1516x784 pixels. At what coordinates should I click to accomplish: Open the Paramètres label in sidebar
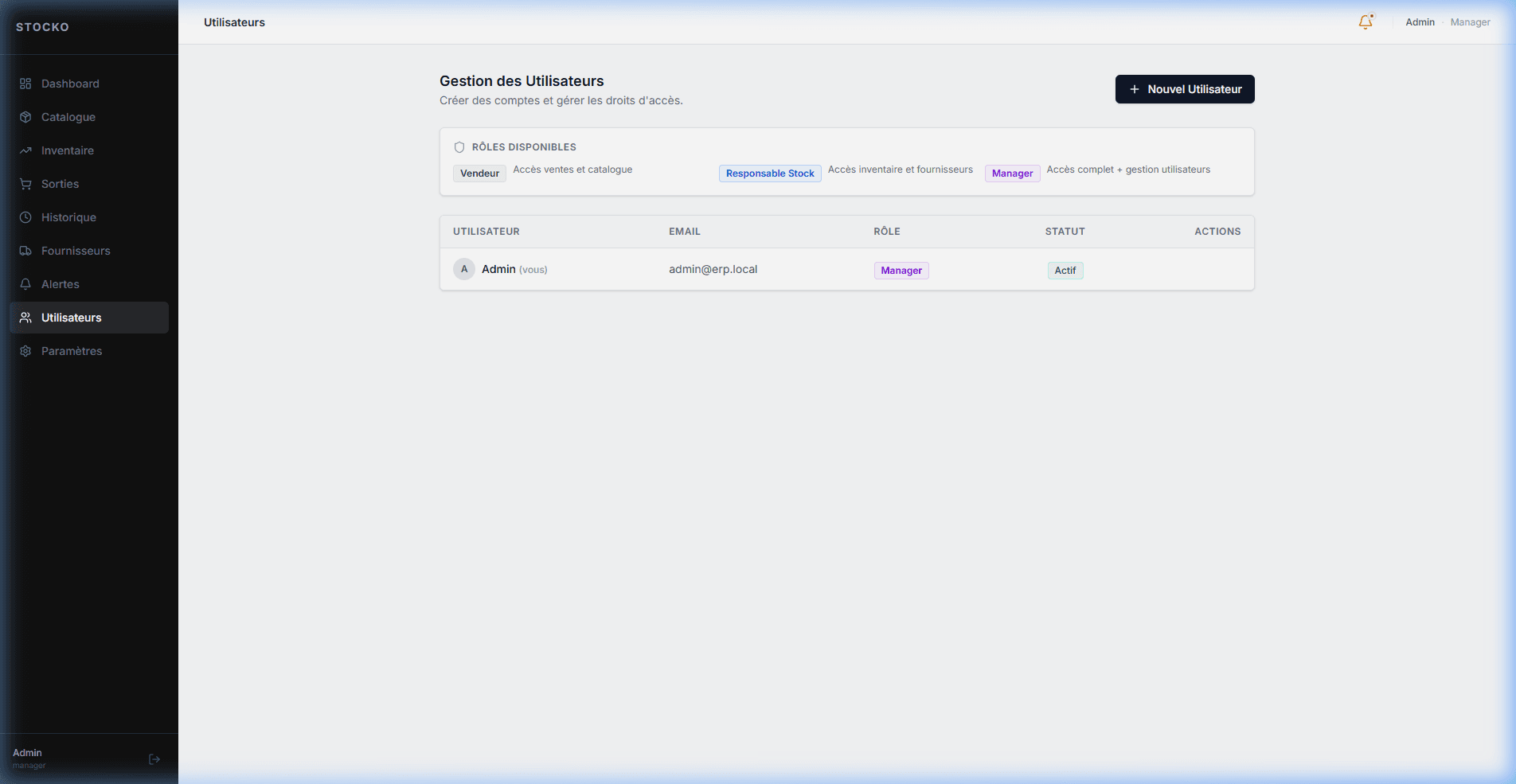click(x=72, y=351)
